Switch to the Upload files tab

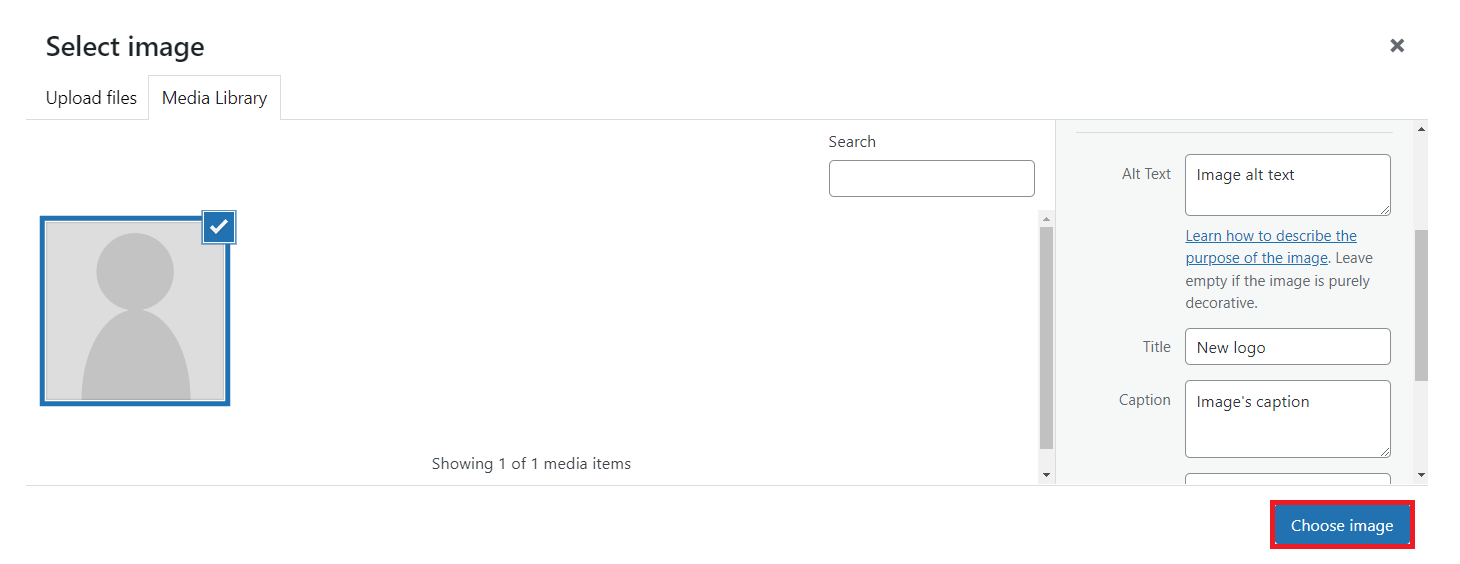click(91, 98)
